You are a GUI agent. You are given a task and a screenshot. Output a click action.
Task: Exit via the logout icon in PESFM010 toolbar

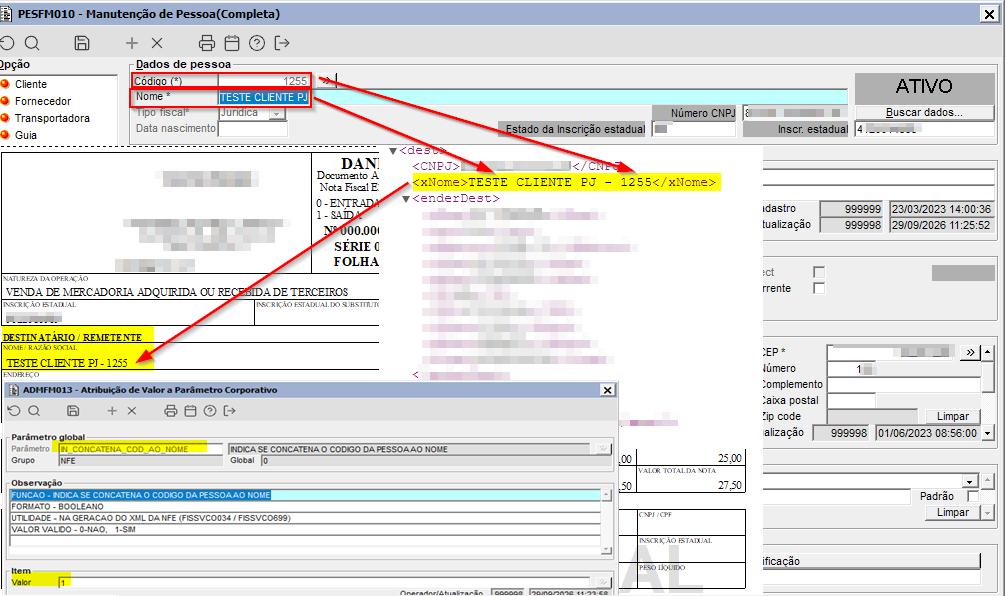coord(282,43)
